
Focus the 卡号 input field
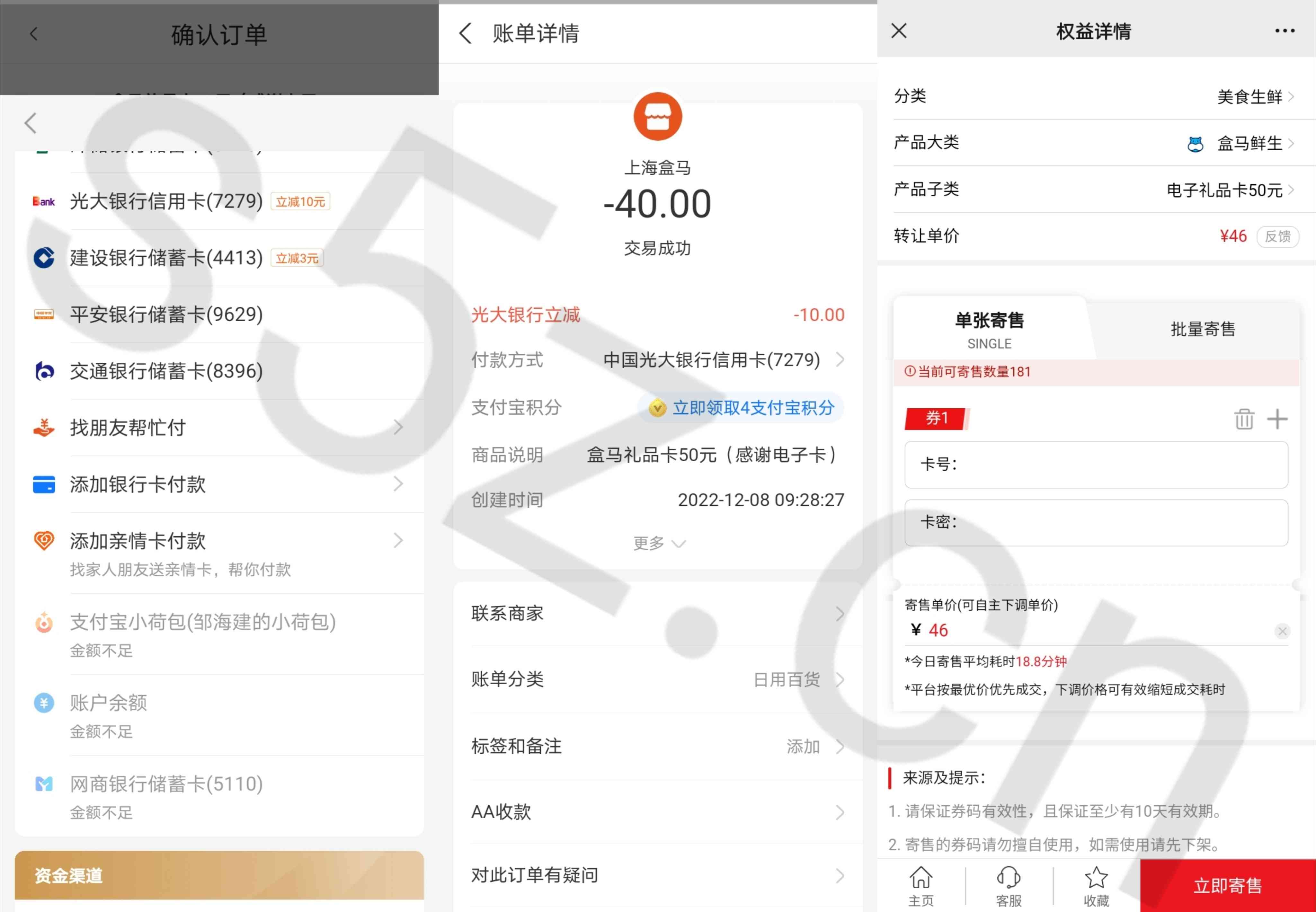click(x=1096, y=465)
